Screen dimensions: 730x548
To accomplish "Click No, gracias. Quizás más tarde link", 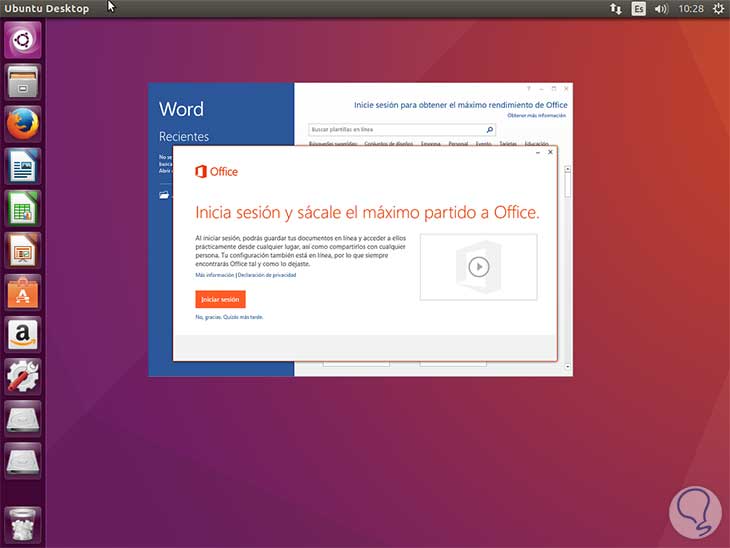I will (x=229, y=317).
